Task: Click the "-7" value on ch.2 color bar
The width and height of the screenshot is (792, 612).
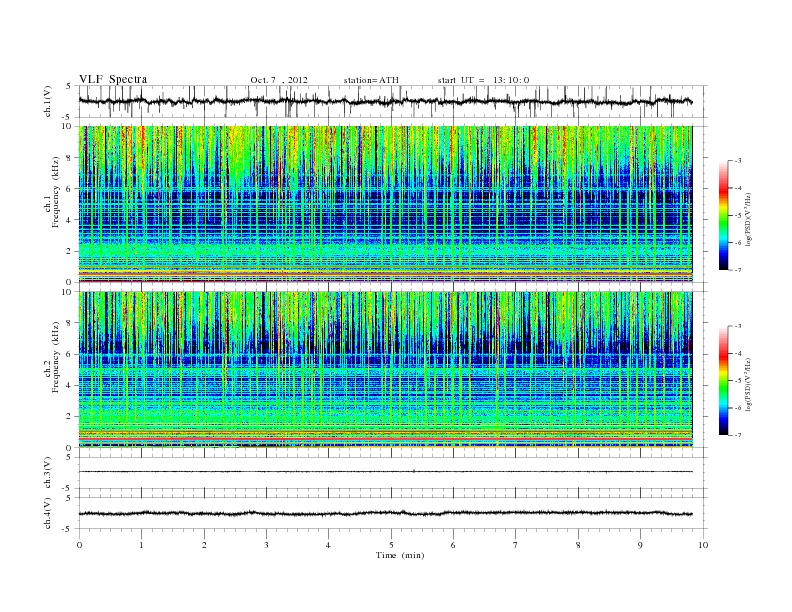Action: 737,435
